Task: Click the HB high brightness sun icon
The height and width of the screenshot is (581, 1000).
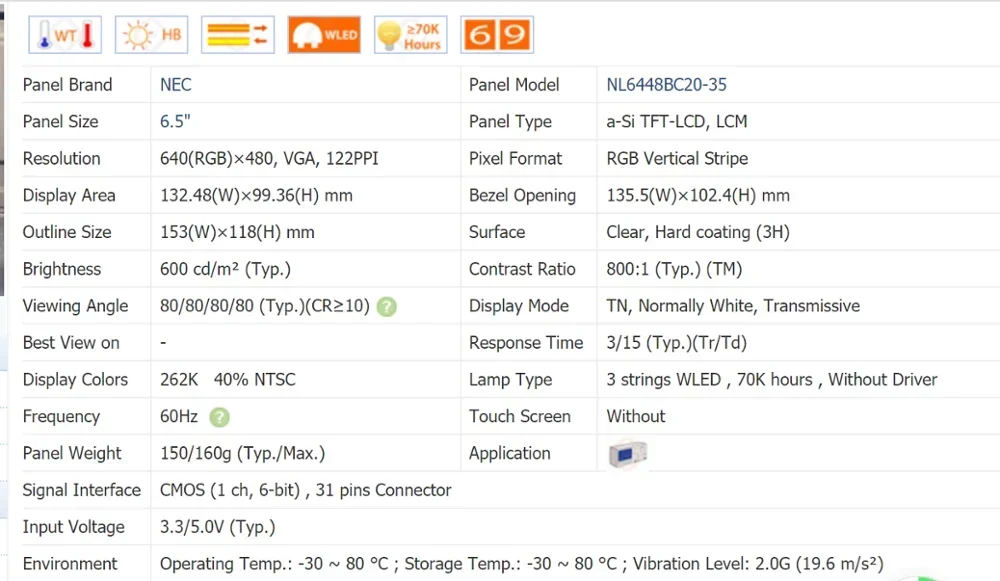Action: tap(151, 33)
